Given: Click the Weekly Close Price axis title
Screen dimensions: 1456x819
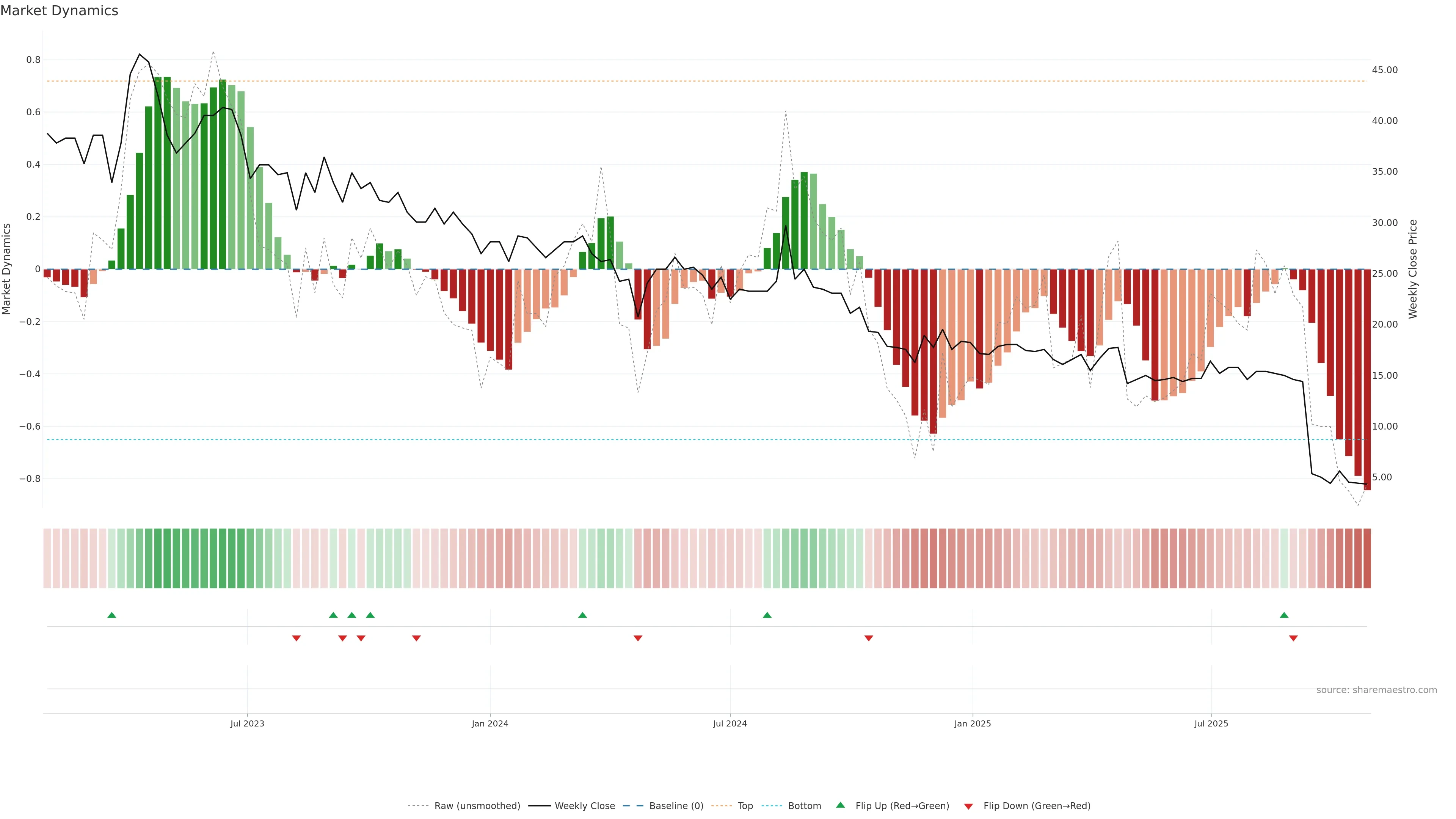Looking at the screenshot, I should click(1412, 269).
